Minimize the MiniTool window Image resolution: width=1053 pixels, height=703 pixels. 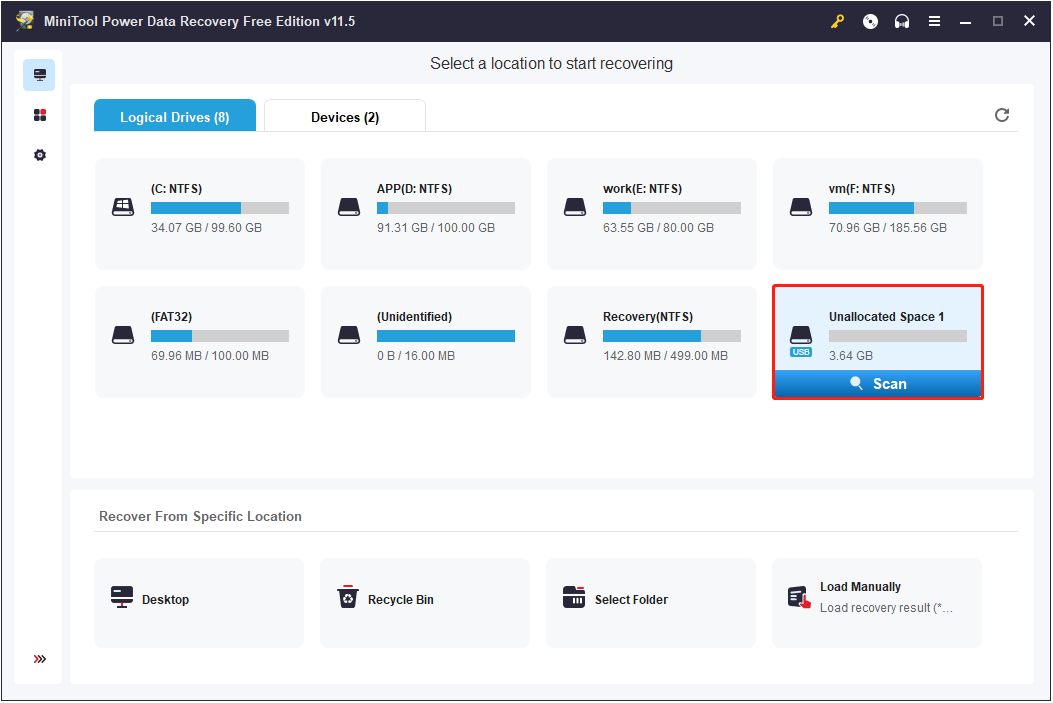tap(966, 21)
